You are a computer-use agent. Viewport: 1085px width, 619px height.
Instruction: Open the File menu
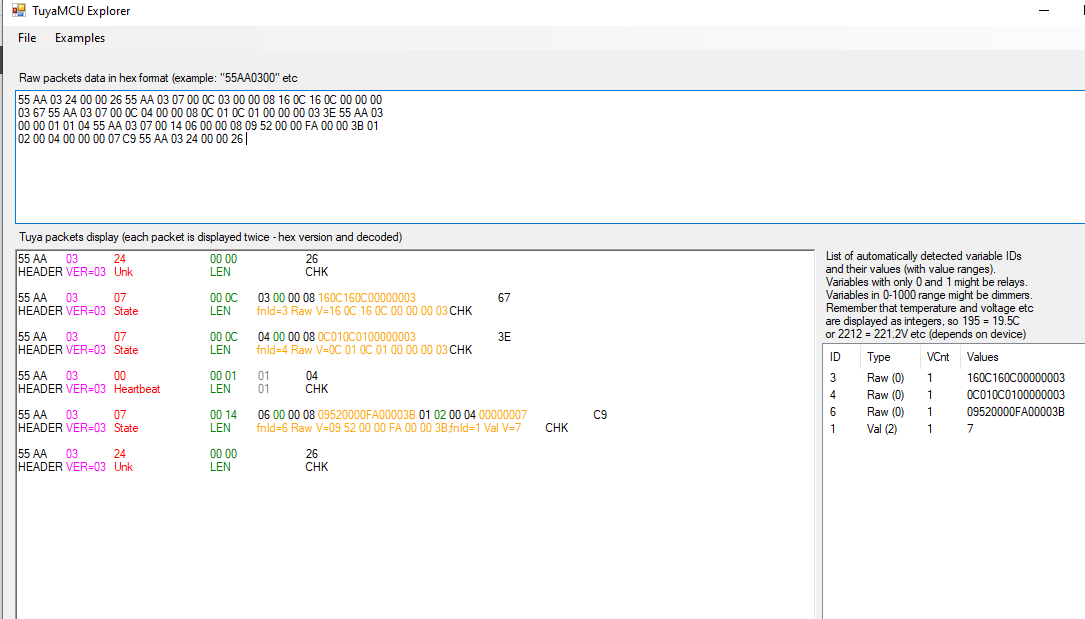(x=27, y=38)
